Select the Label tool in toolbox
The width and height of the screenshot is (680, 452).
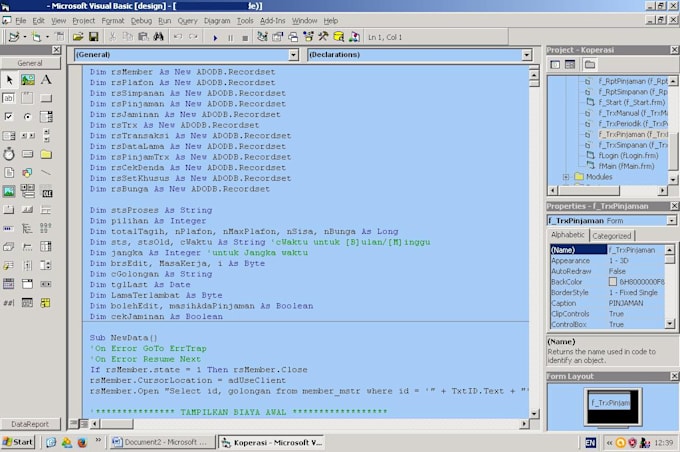coord(46,80)
